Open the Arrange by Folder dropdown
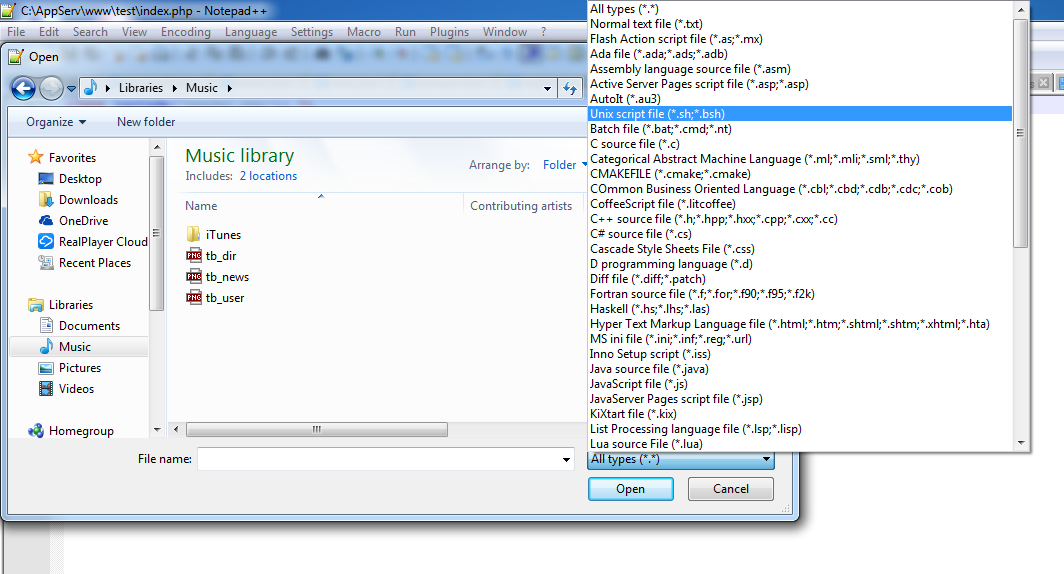The height and width of the screenshot is (574, 1064). [565, 165]
